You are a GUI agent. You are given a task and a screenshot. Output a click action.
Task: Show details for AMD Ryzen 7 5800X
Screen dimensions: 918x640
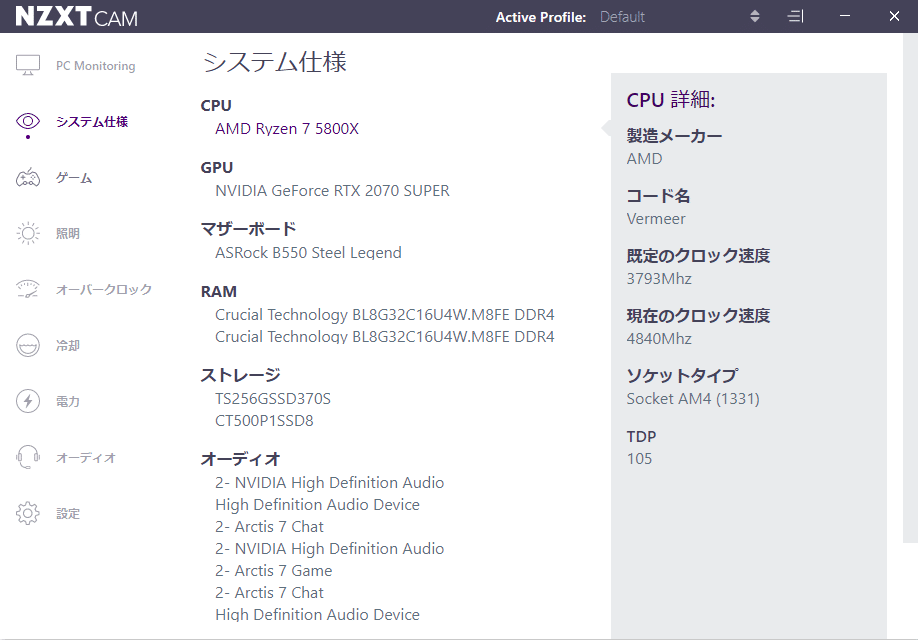(x=287, y=129)
